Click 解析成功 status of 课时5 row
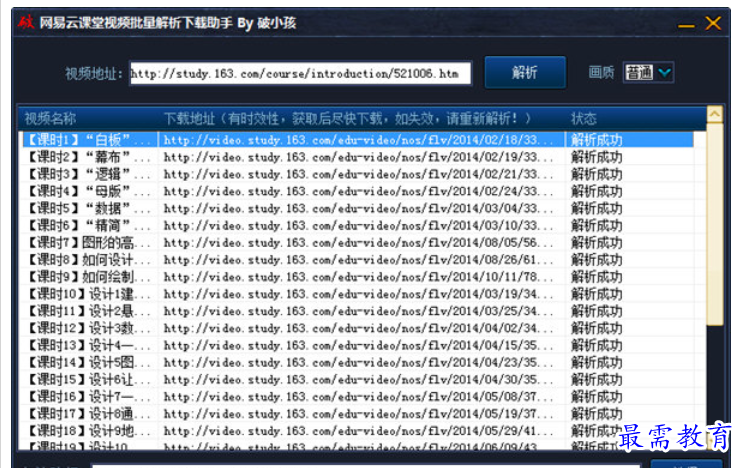The width and height of the screenshot is (740, 468). click(x=597, y=209)
